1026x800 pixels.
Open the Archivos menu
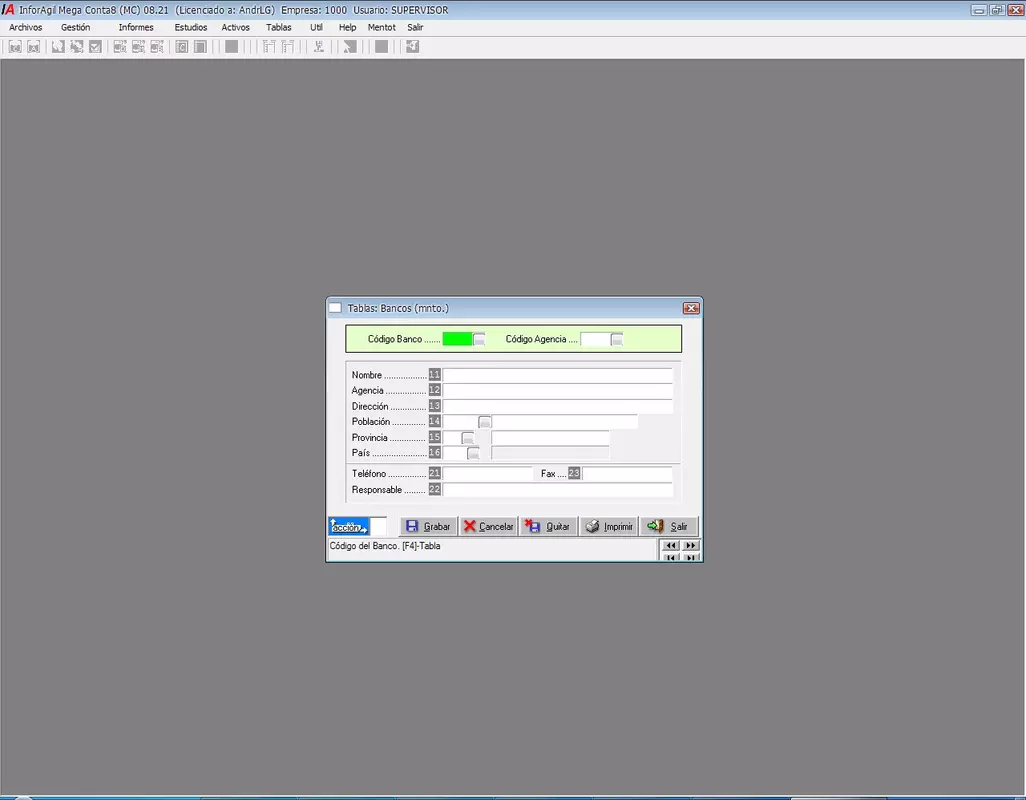point(26,27)
